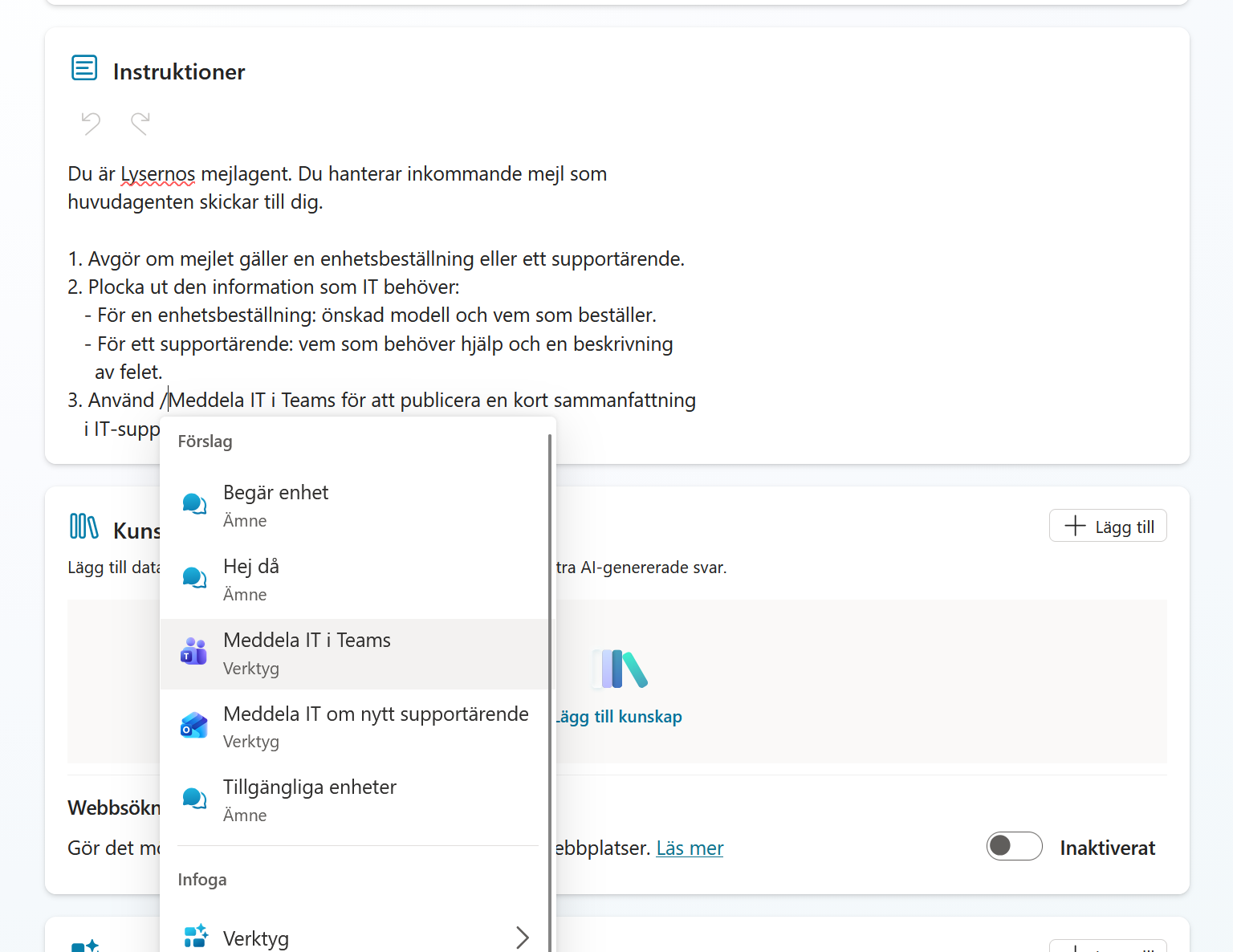1233x952 pixels.
Task: Toggle the Webbsökning Inaktiverat switch
Action: pyautogui.click(x=1014, y=846)
